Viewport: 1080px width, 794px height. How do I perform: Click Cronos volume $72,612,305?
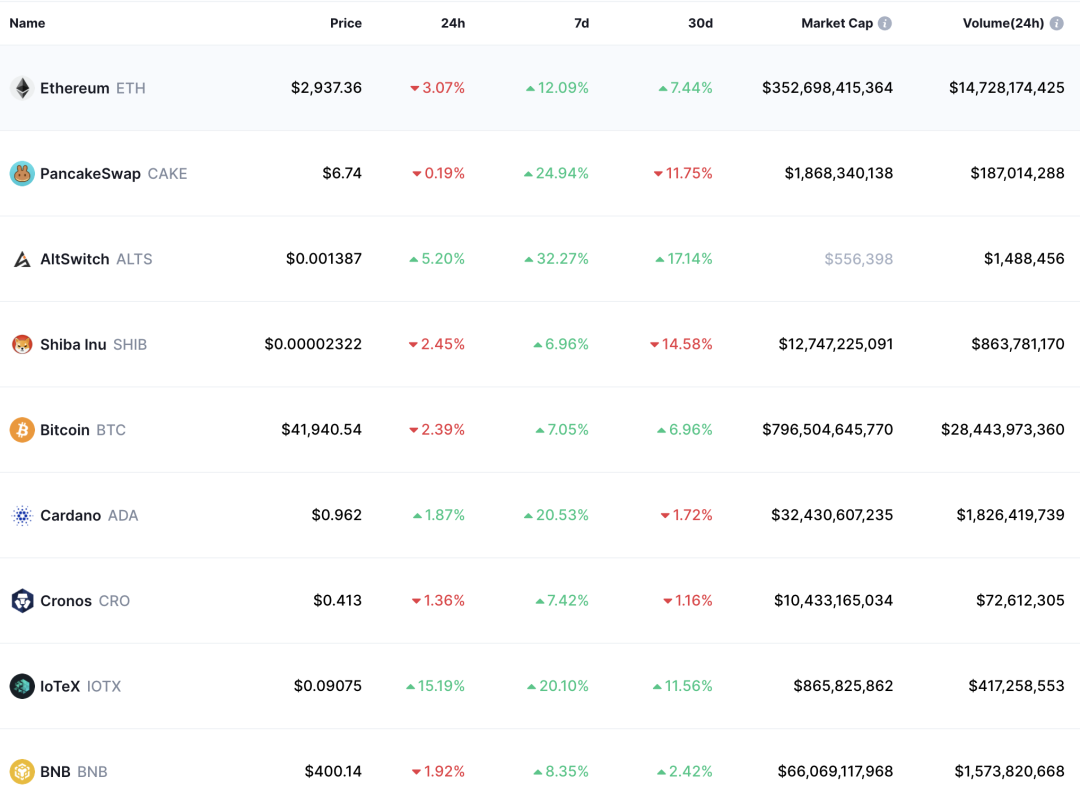coord(1020,600)
